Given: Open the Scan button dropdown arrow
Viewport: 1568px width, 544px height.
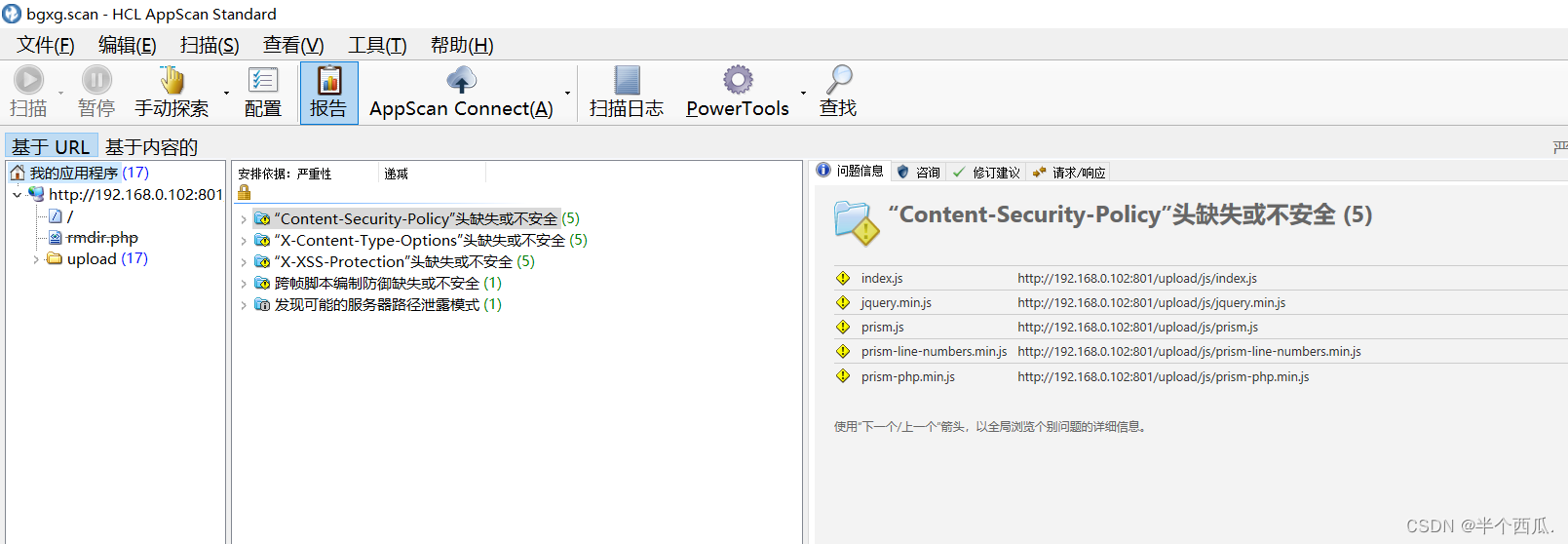Looking at the screenshot, I should coord(60,93).
